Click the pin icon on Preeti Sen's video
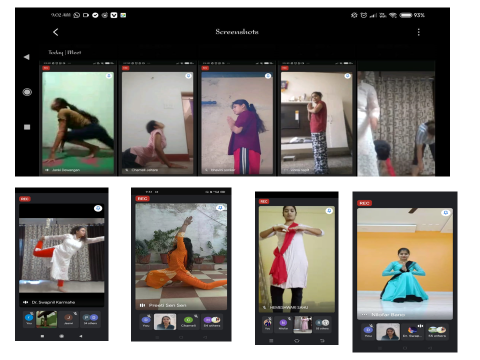 [220, 208]
